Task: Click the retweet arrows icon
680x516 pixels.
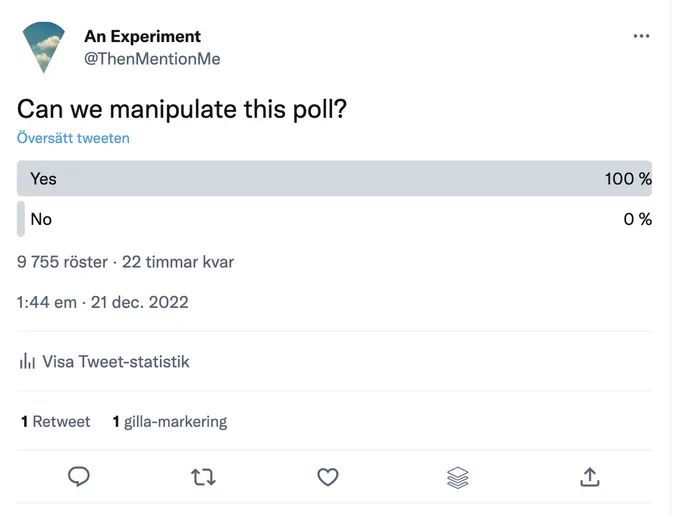Action: coord(203,477)
